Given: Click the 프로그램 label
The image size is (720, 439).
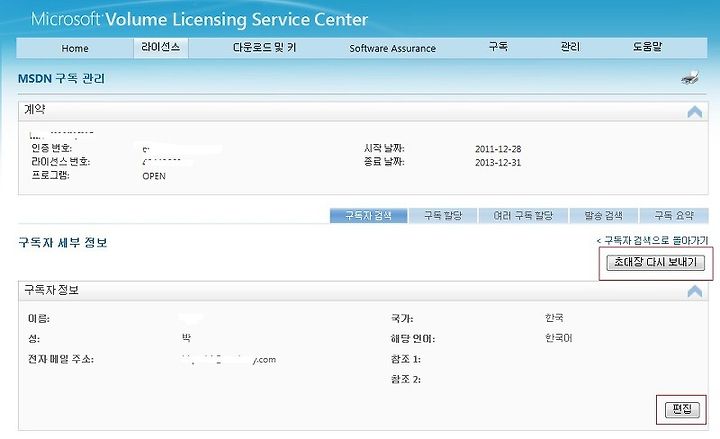Looking at the screenshot, I should [x=50, y=175].
